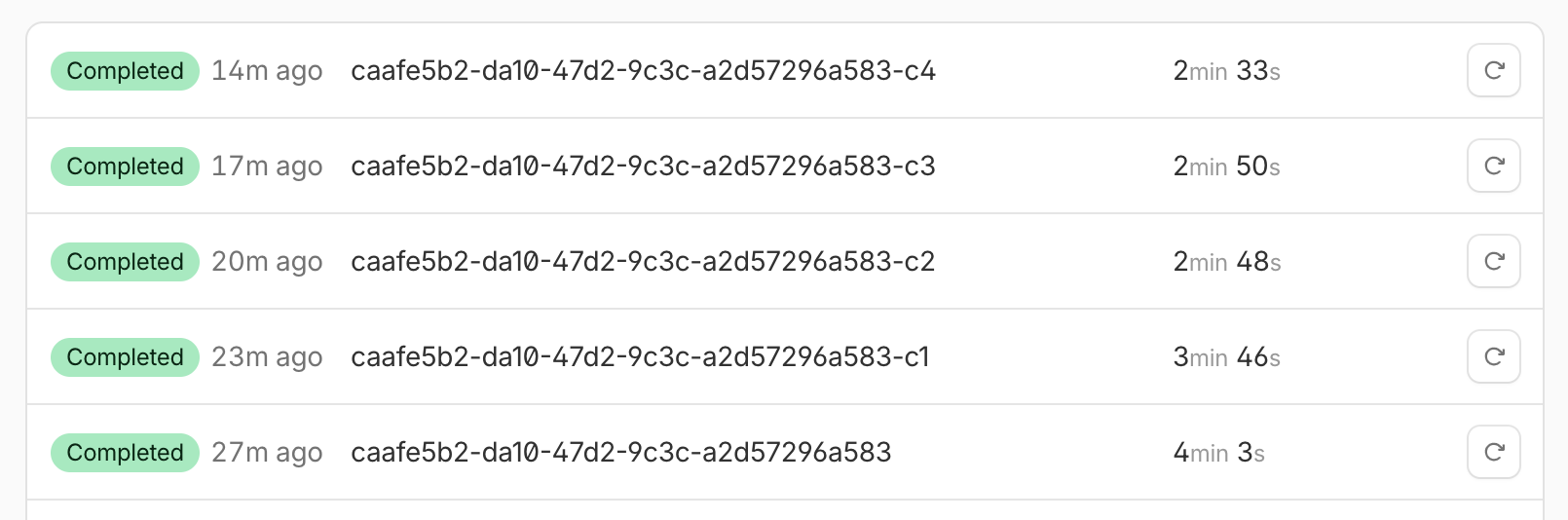The height and width of the screenshot is (520, 1568).
Task: Click the 2min 33s duration
Action: pyautogui.click(x=1226, y=71)
